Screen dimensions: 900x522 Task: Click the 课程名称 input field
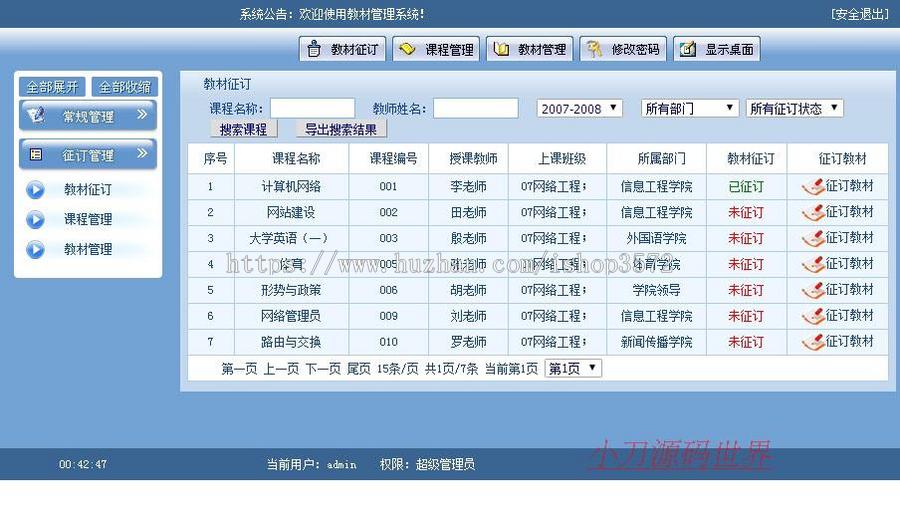[x=312, y=108]
